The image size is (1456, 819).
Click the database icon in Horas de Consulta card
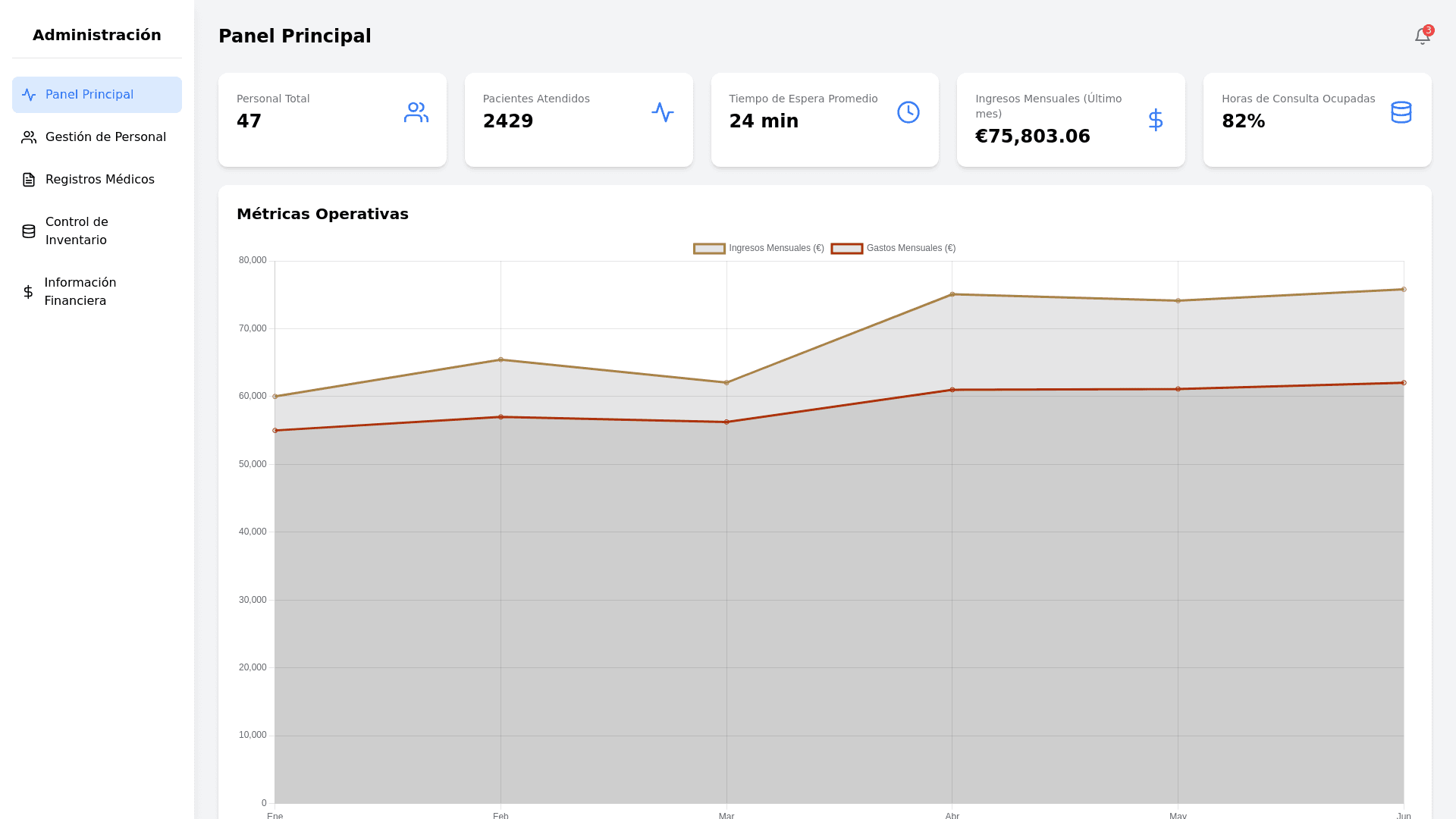click(1401, 112)
